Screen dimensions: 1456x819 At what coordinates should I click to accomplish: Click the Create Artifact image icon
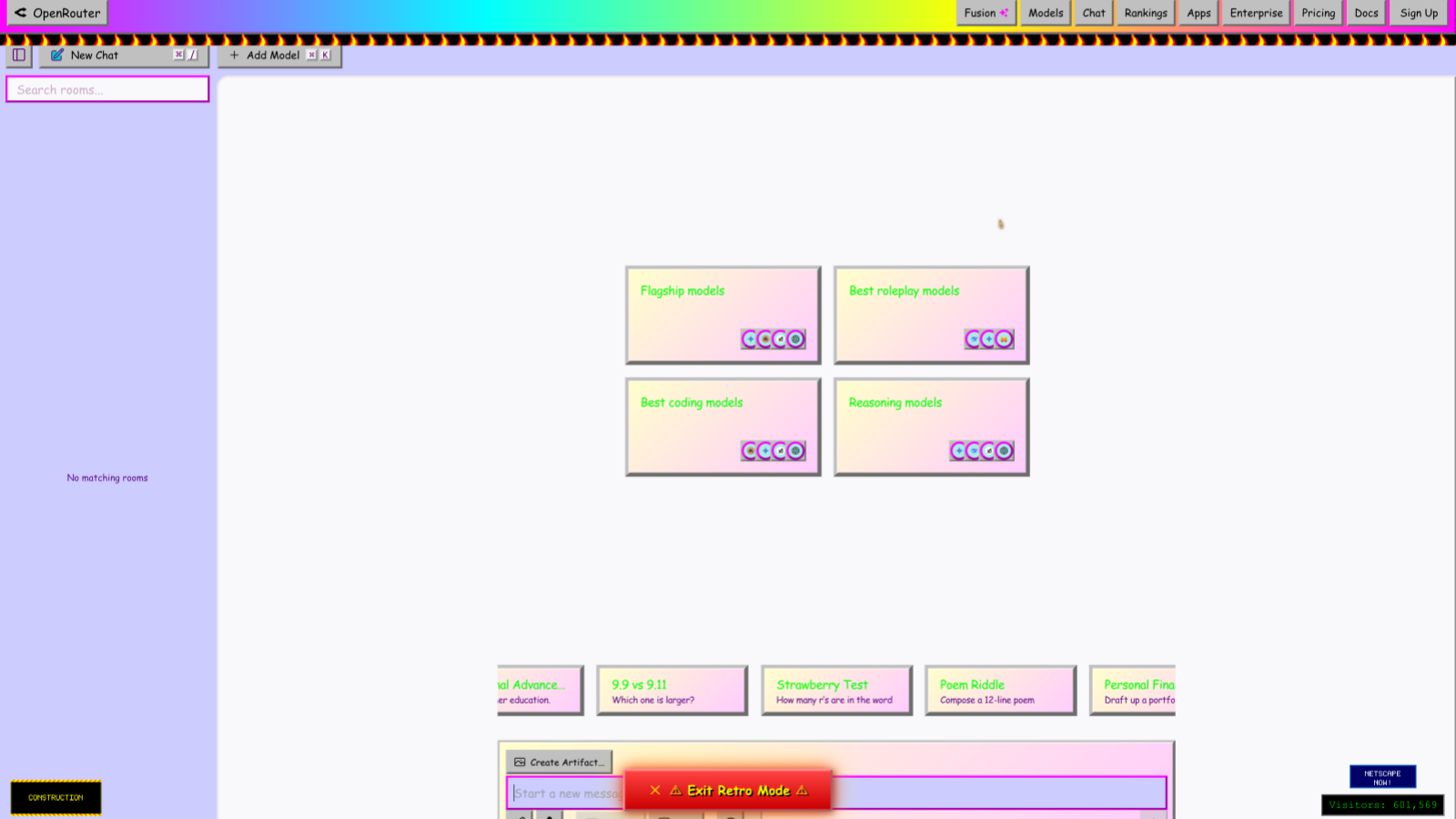(x=520, y=763)
